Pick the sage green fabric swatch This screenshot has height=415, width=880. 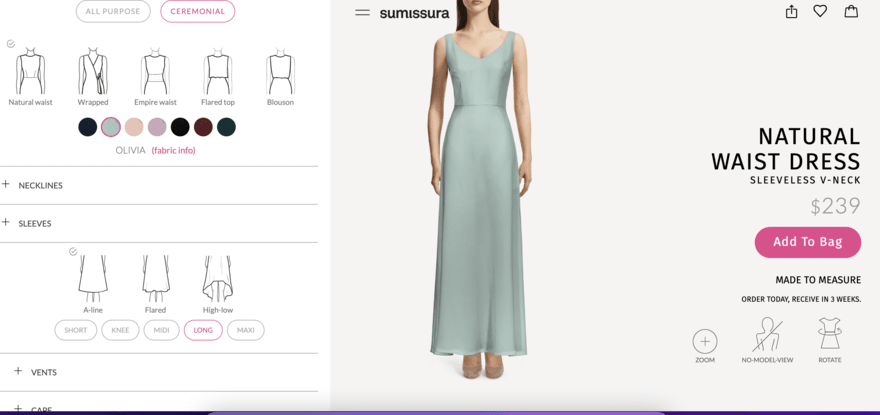pyautogui.click(x=111, y=127)
